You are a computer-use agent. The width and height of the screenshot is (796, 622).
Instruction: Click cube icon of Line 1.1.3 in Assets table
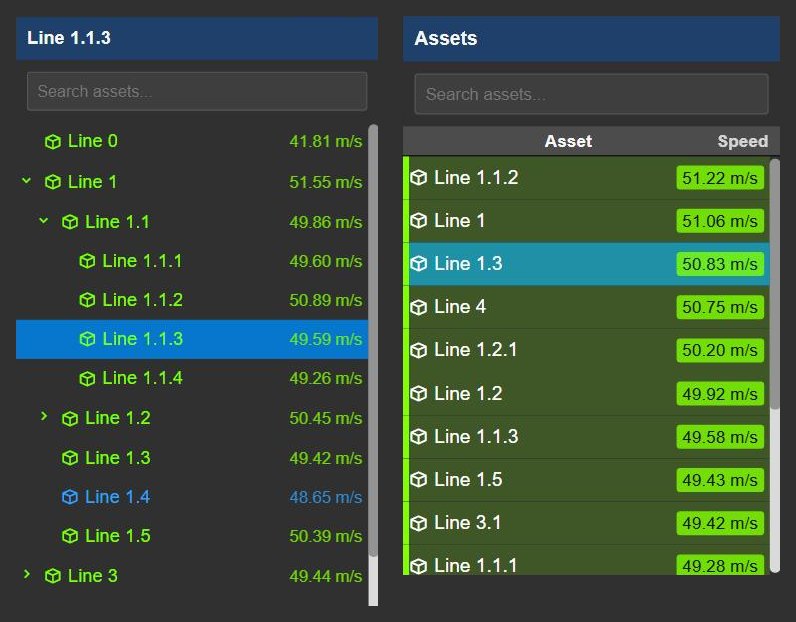coord(419,437)
